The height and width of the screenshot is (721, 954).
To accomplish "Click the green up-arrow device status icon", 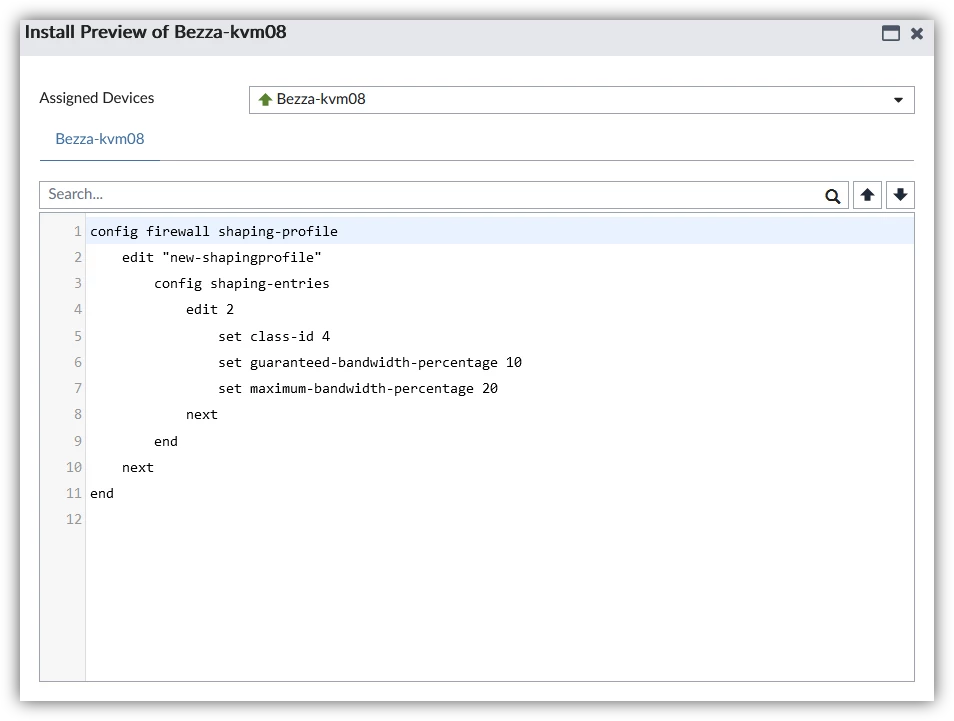I will (x=265, y=99).
